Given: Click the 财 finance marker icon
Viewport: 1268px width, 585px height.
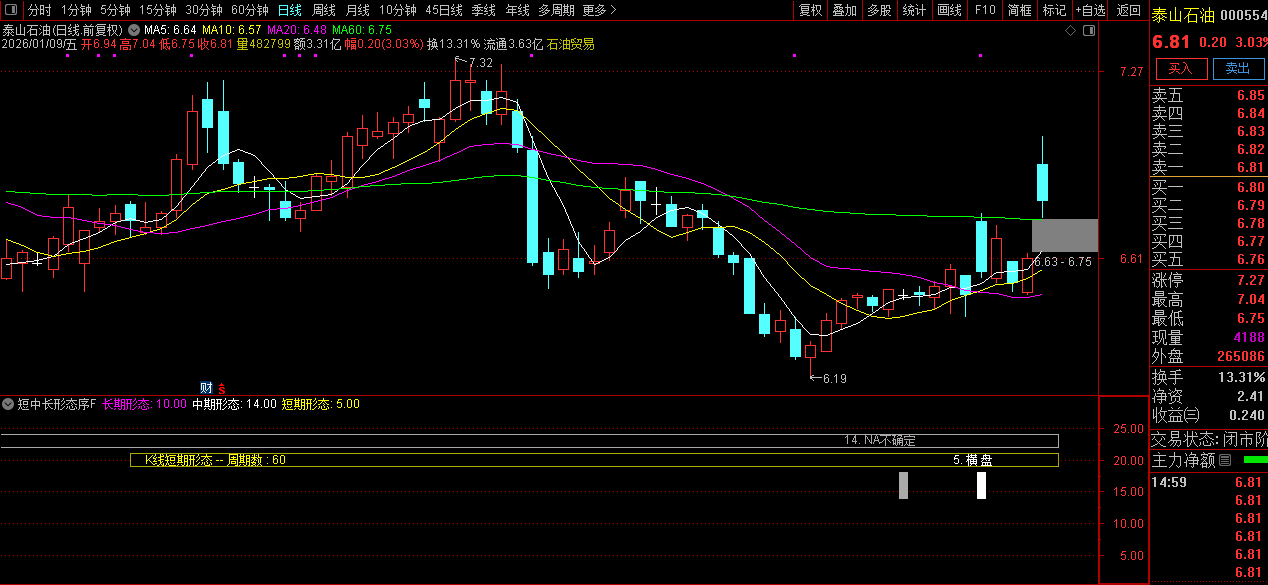Looking at the screenshot, I should click(206, 387).
